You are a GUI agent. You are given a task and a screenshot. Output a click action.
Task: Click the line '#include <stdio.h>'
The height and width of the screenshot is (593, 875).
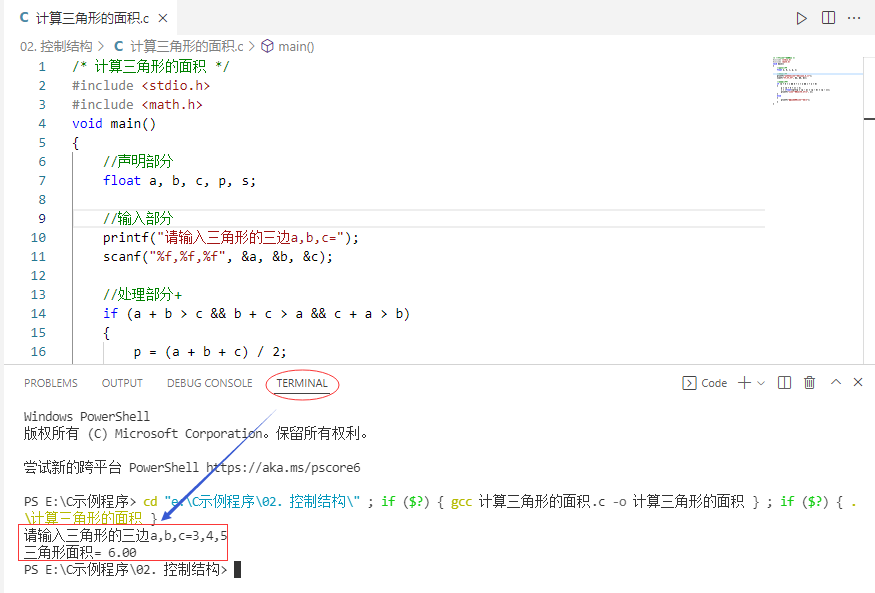point(141,86)
